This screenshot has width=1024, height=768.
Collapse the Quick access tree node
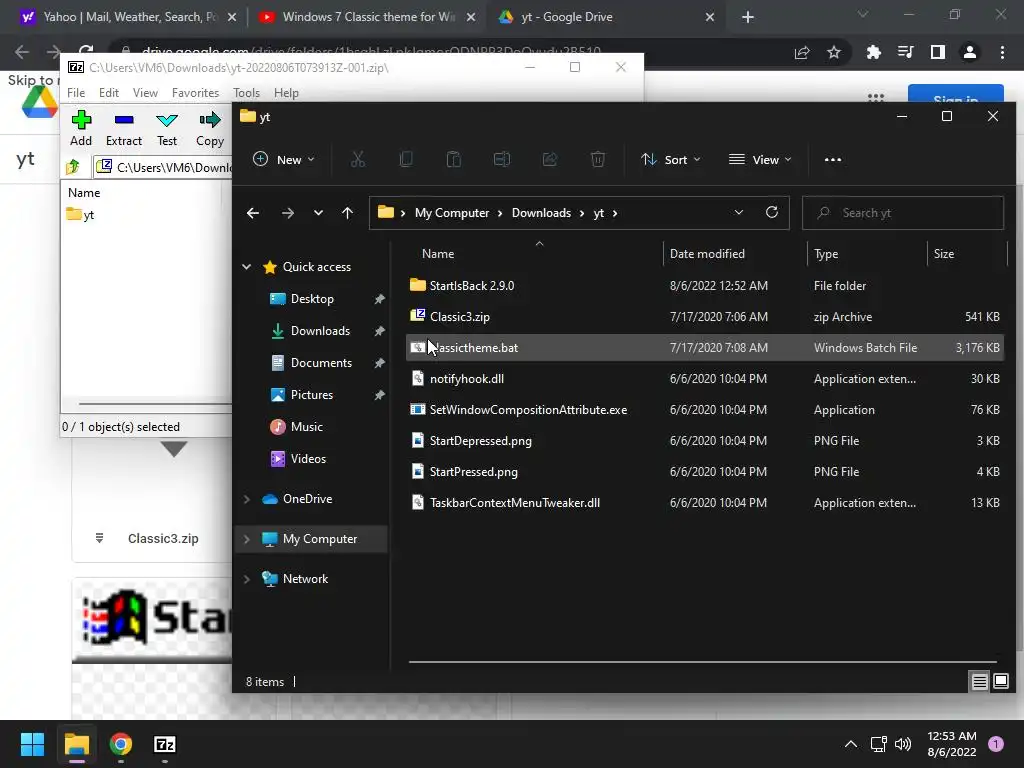246,266
